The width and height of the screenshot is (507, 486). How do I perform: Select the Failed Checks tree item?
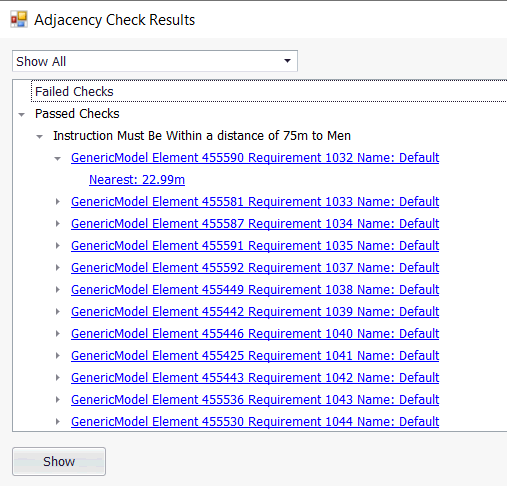tap(74, 92)
